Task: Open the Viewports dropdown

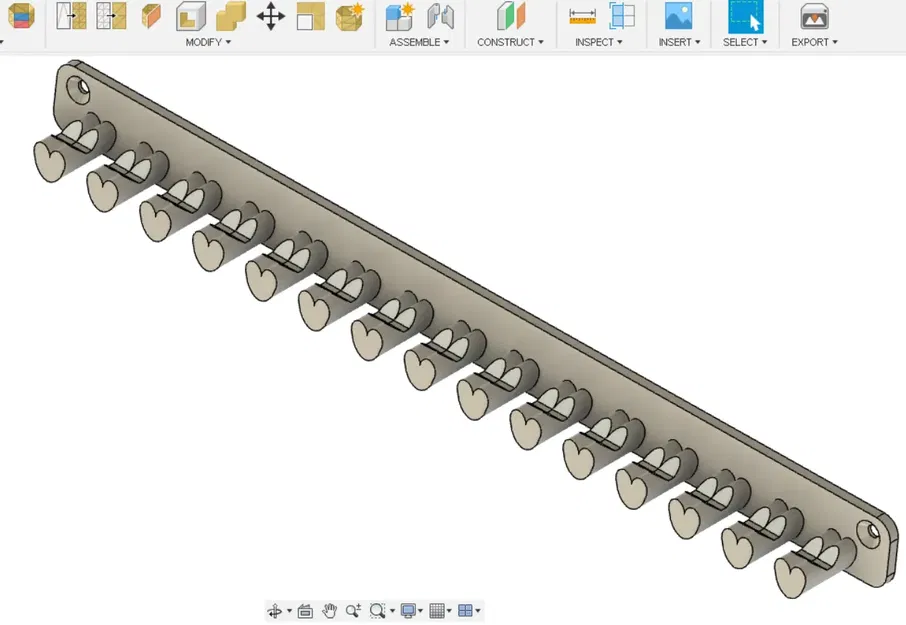Action: (466, 611)
